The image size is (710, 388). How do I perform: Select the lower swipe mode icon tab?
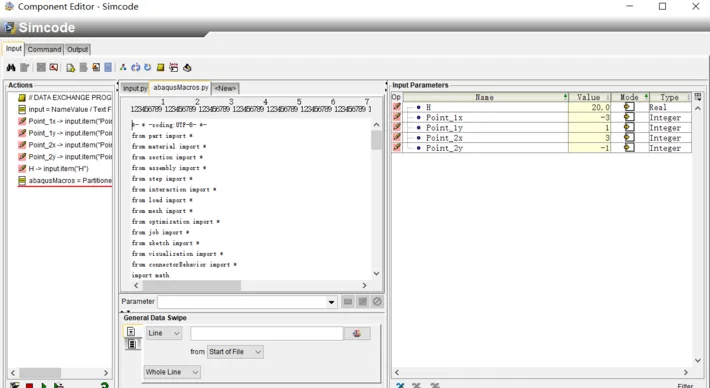pos(132,344)
